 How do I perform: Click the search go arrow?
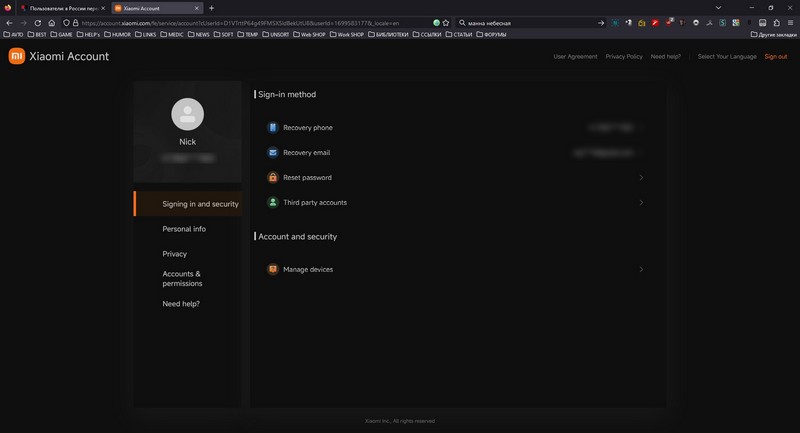tap(601, 23)
